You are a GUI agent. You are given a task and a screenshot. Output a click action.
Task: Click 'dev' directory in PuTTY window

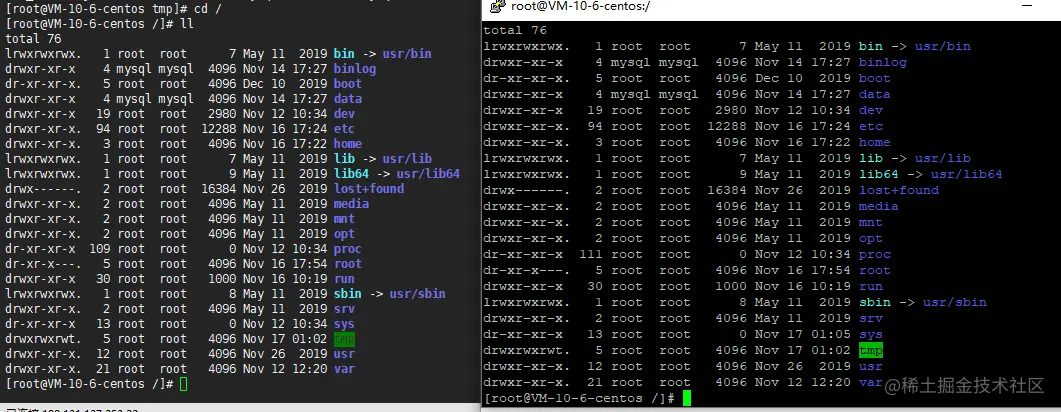pyautogui.click(x=871, y=110)
